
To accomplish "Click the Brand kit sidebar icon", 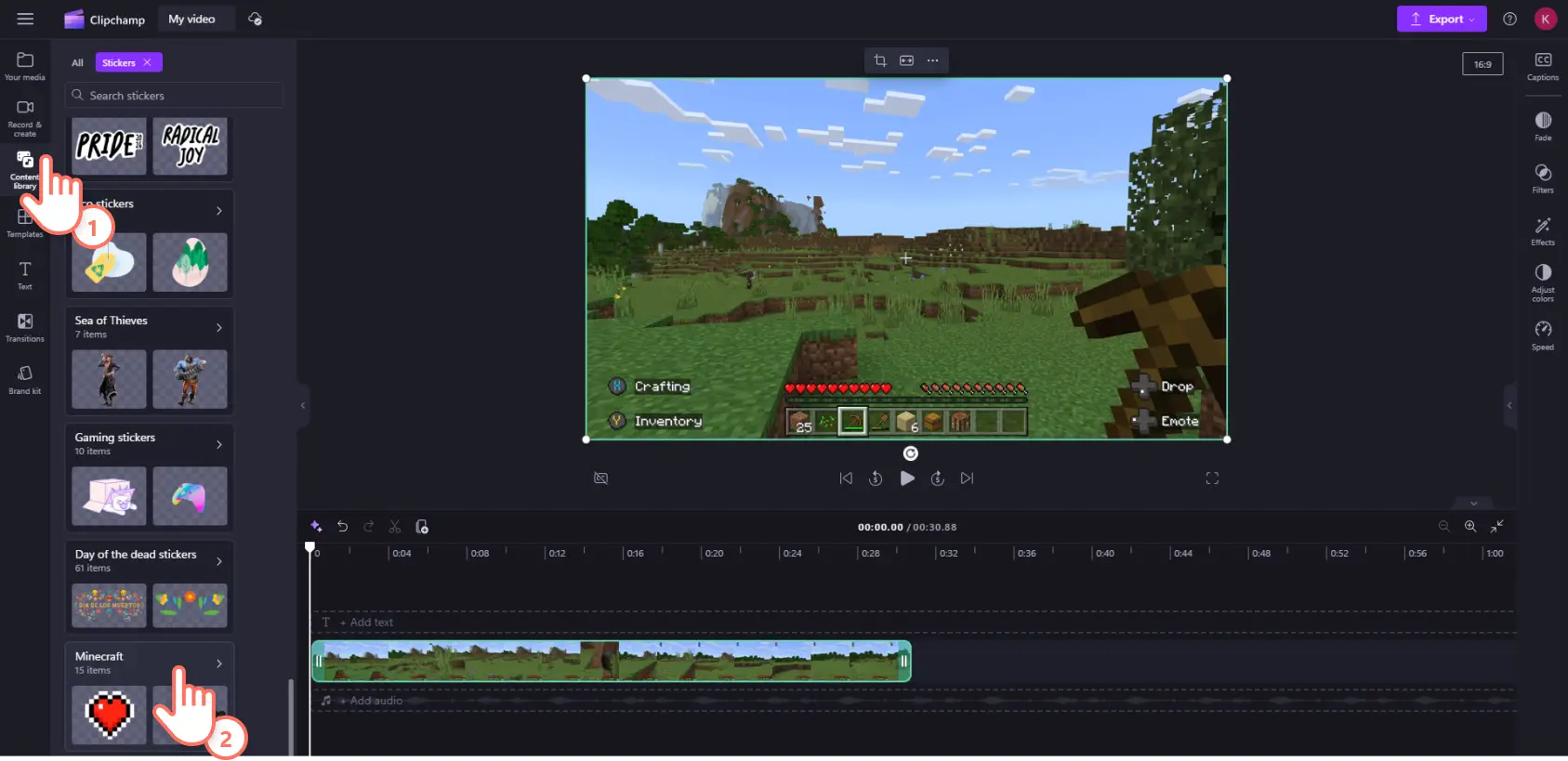I will 25,379.
